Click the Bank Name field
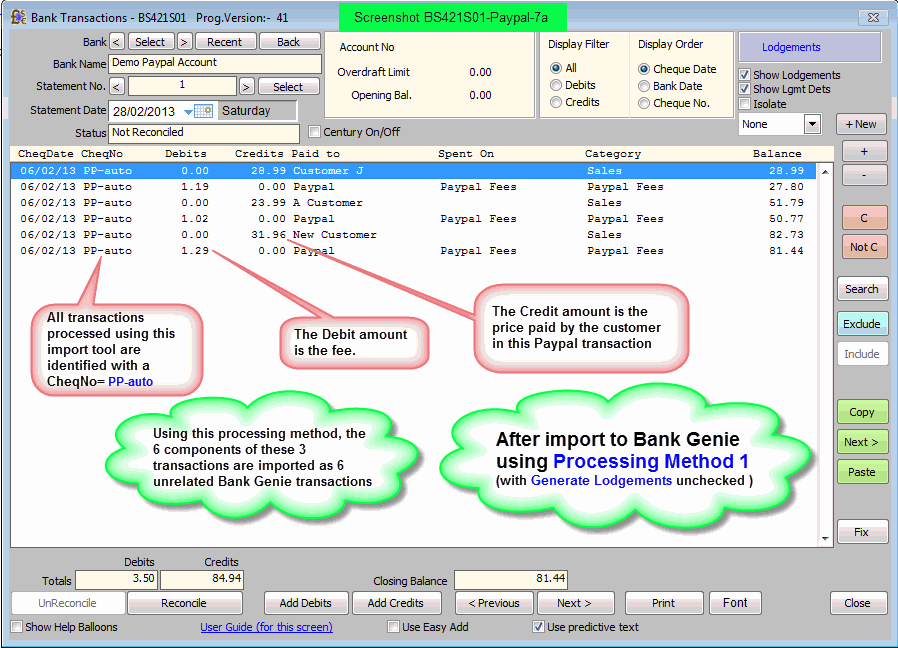This screenshot has height=648, width=898. [x=215, y=64]
